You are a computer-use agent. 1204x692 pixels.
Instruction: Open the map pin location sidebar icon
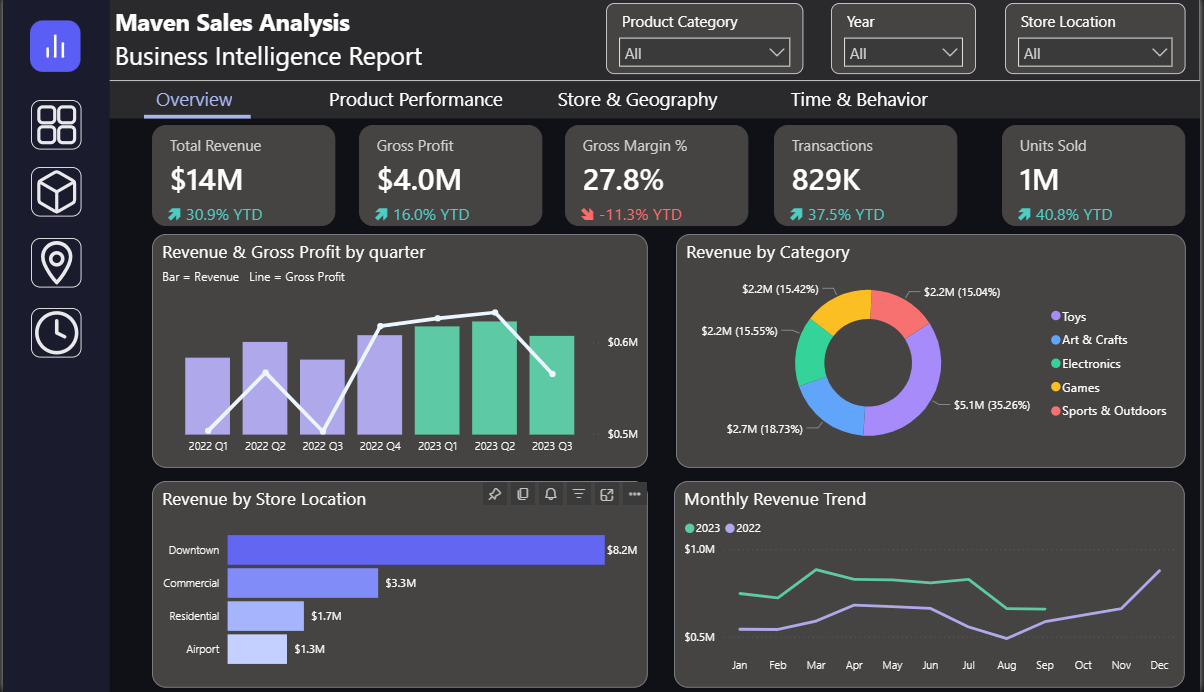[x=56, y=262]
